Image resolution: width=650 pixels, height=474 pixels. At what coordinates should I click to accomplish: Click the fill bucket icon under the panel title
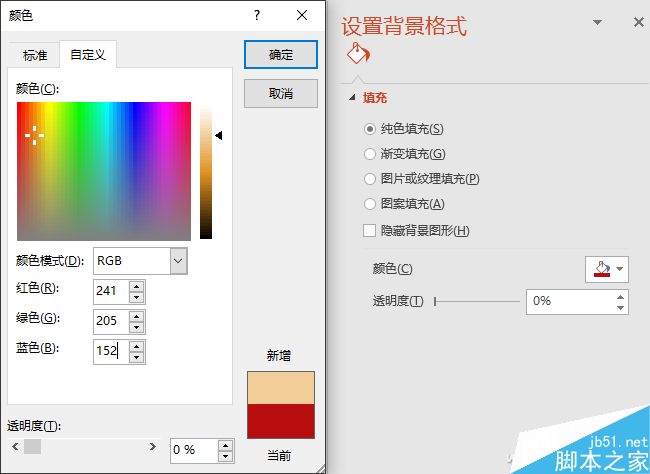pos(358,54)
